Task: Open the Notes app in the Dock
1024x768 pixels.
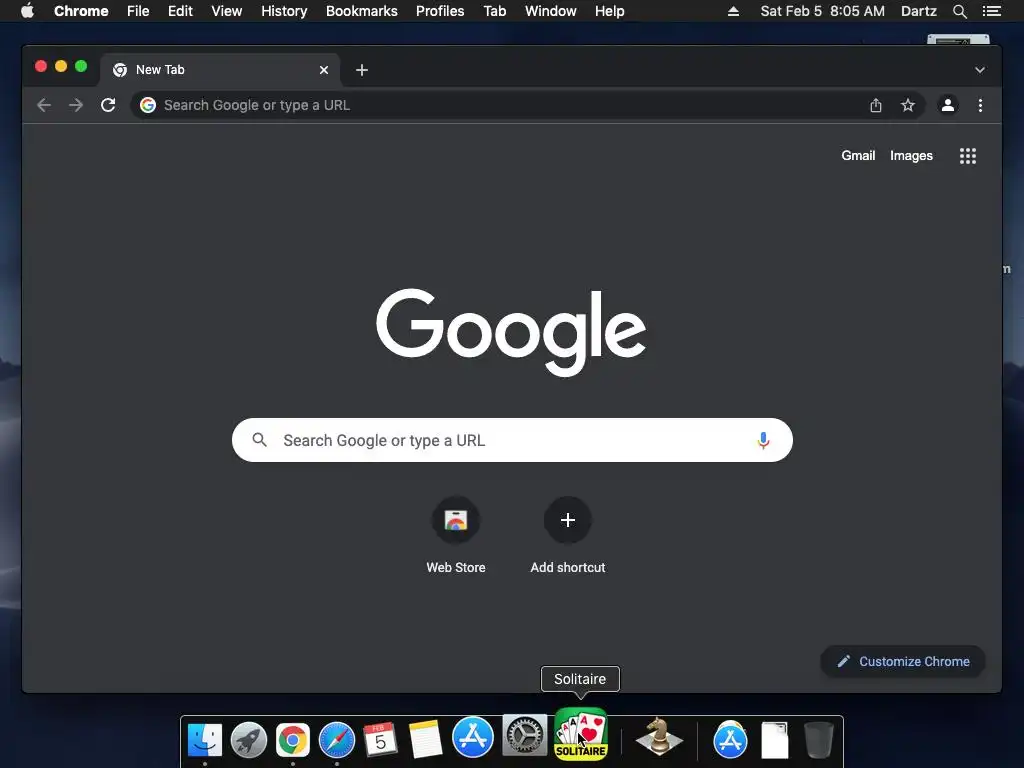Action: (x=425, y=740)
